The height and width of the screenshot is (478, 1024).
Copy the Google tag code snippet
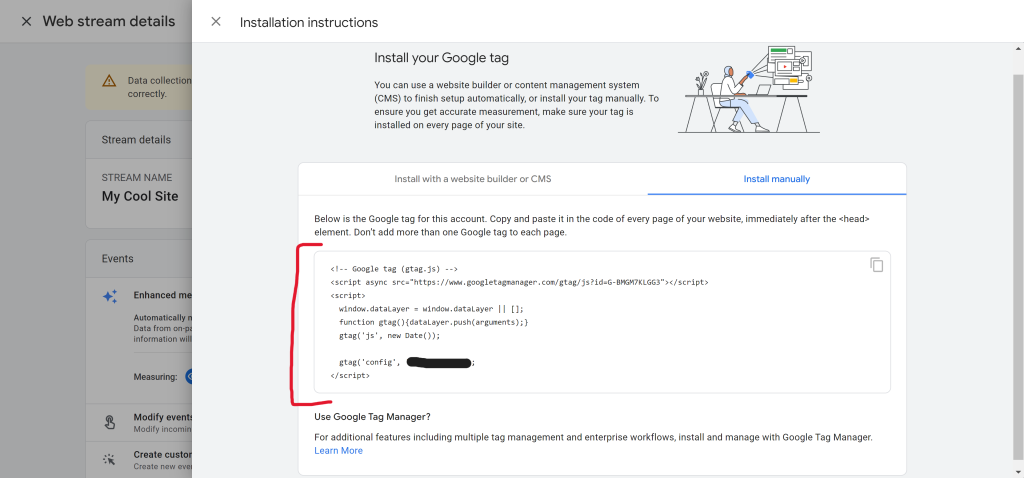coord(876,264)
